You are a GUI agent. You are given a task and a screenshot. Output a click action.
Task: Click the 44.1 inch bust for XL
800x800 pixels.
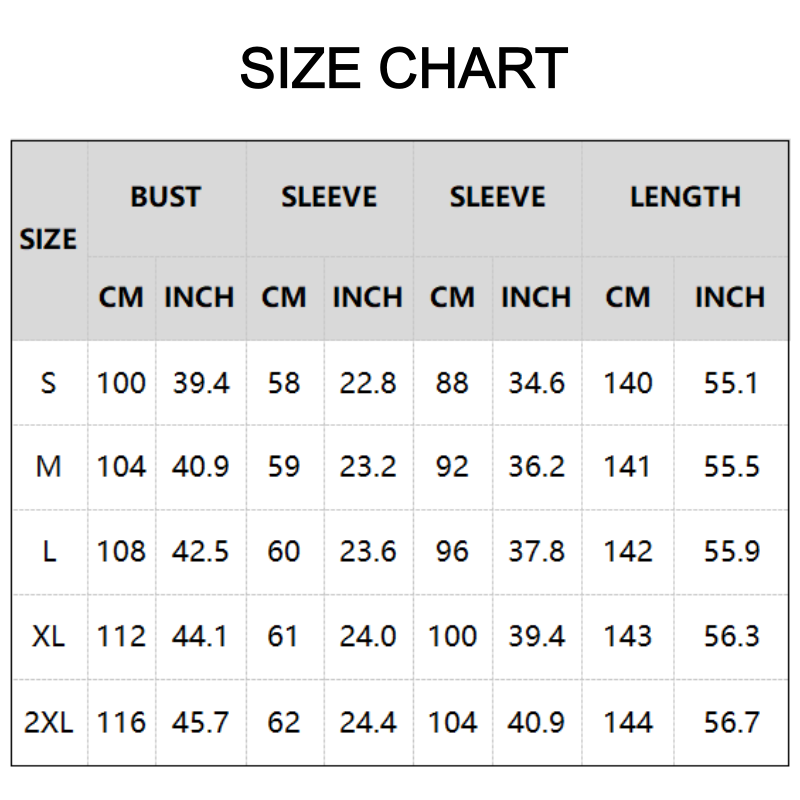pos(200,637)
